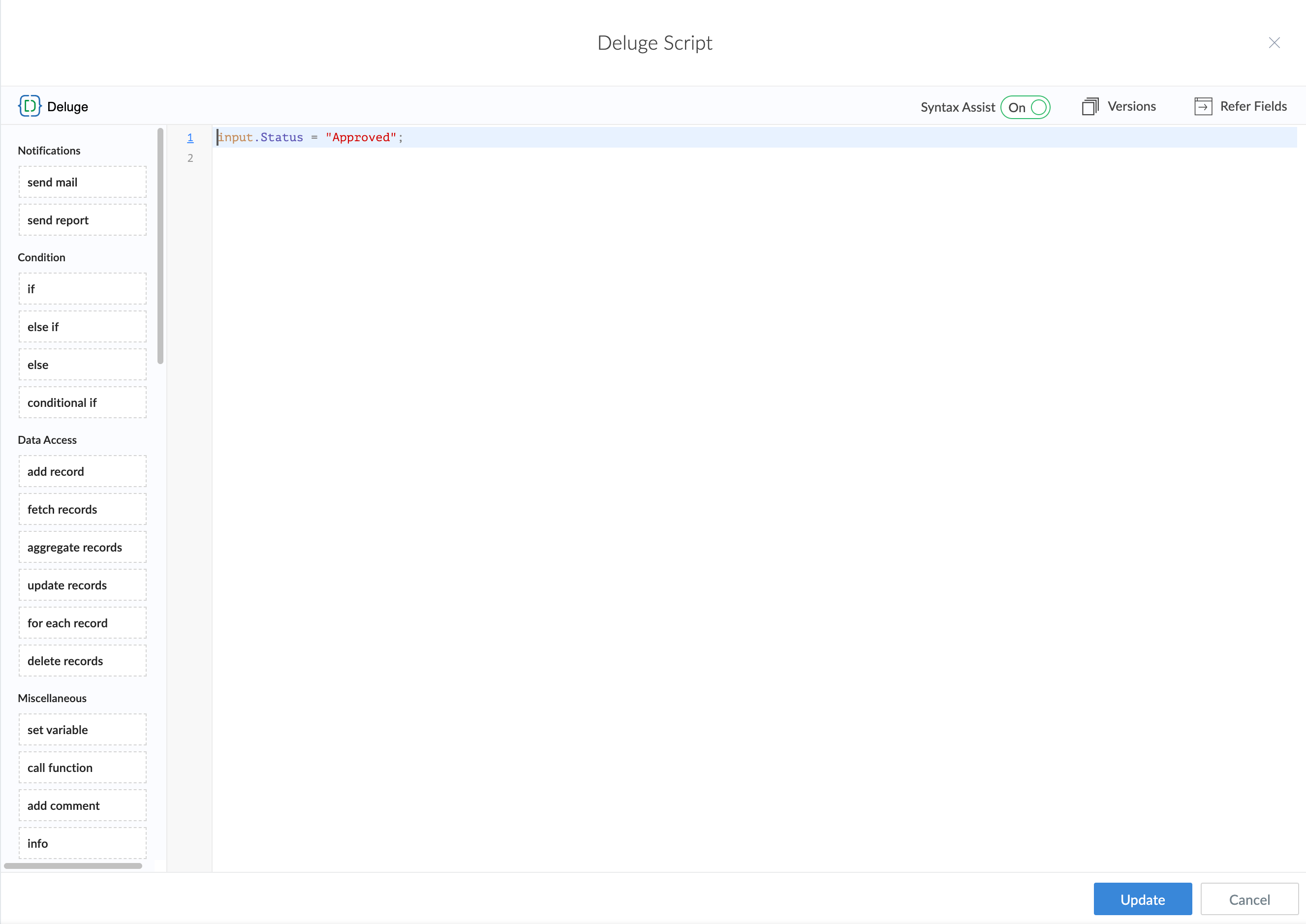This screenshot has height=924, width=1306.
Task: Click the Update button
Action: pos(1142,899)
